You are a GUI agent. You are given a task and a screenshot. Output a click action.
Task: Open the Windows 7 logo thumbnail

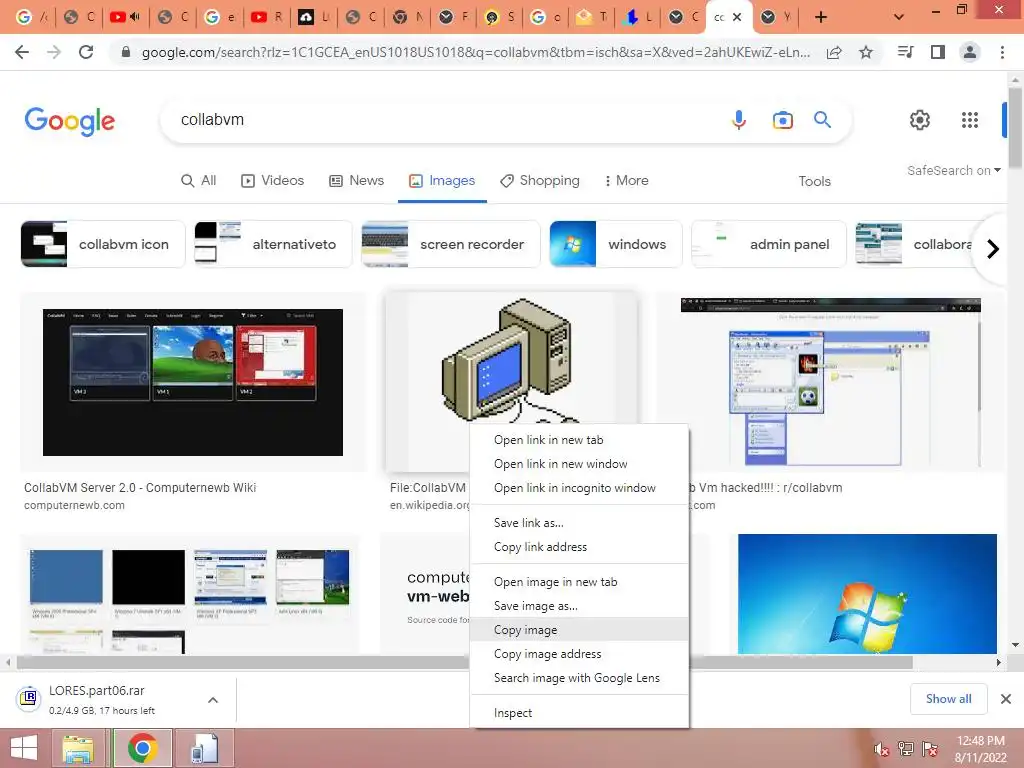[867, 594]
